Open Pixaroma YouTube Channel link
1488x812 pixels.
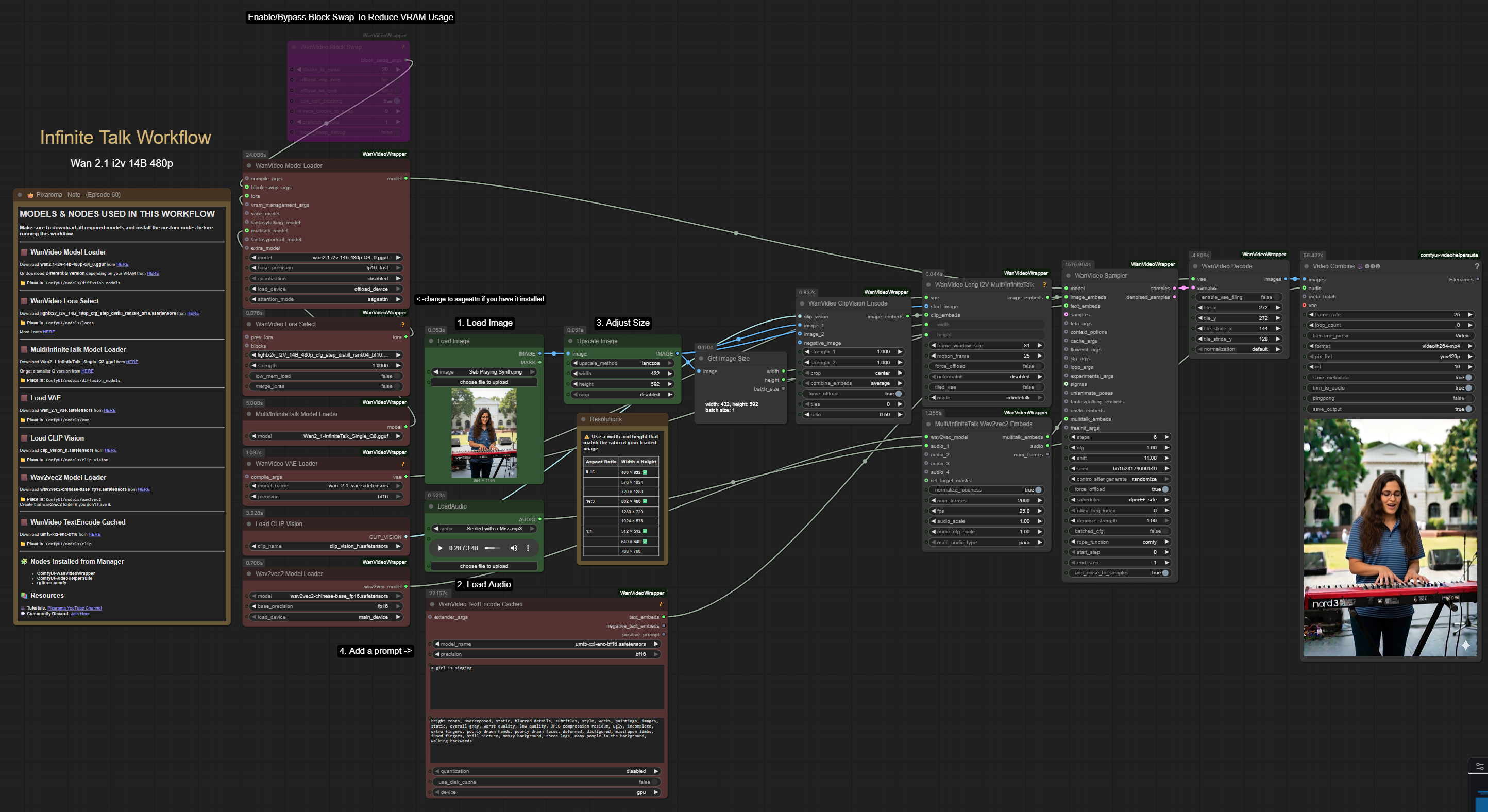point(74,608)
